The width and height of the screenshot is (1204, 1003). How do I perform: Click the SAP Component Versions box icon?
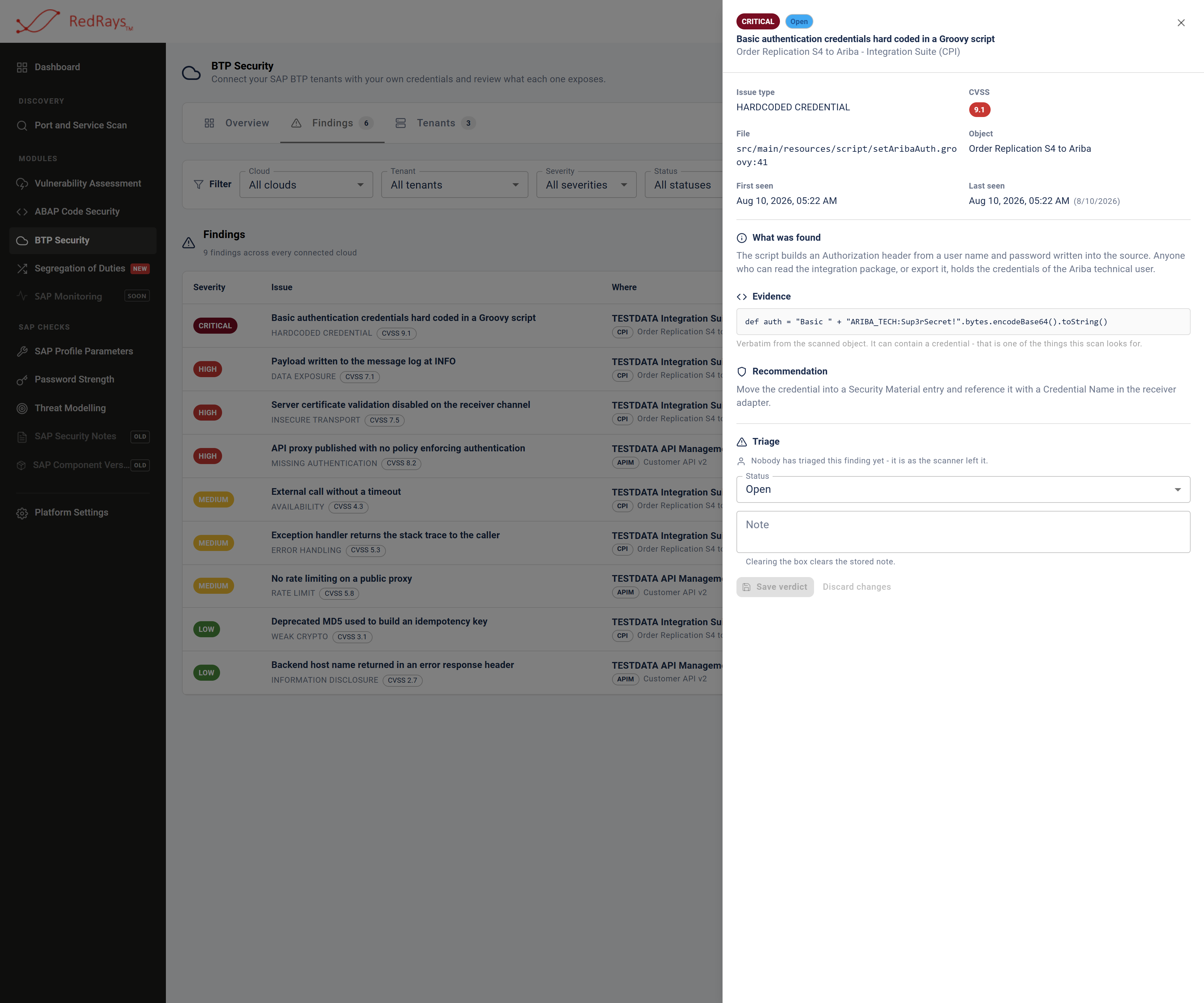(21, 465)
